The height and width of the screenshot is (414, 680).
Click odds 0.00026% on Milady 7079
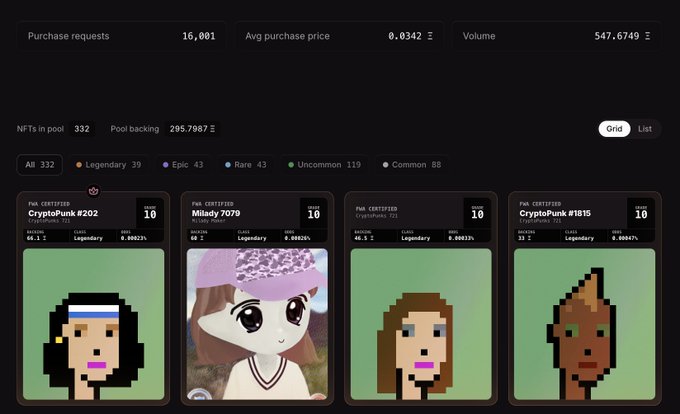pos(297,238)
